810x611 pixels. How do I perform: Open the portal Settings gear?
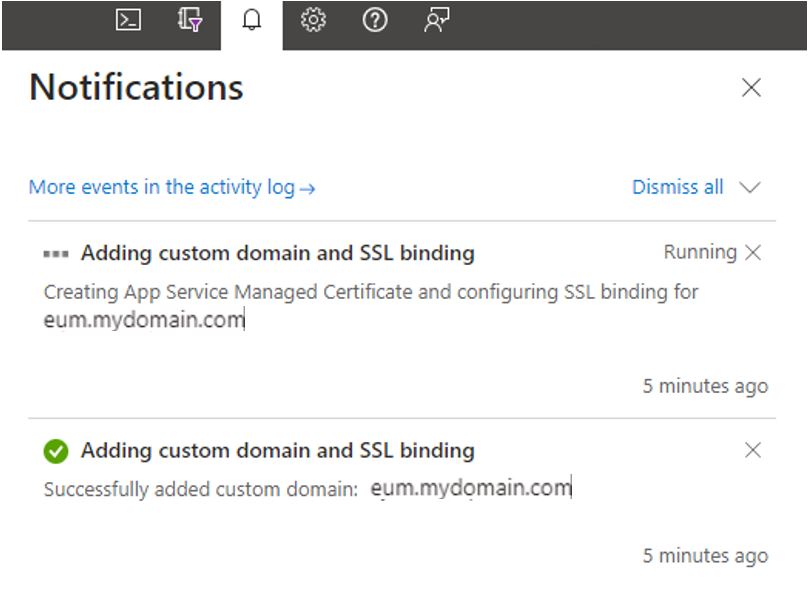314,22
